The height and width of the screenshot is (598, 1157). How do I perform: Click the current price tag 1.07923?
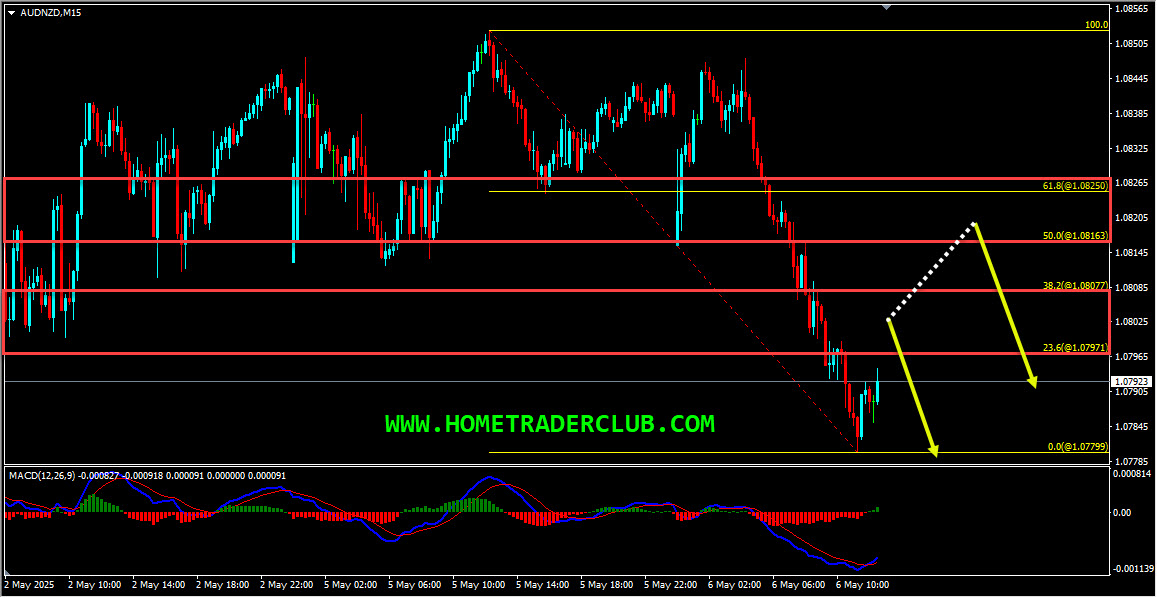(x=1132, y=382)
